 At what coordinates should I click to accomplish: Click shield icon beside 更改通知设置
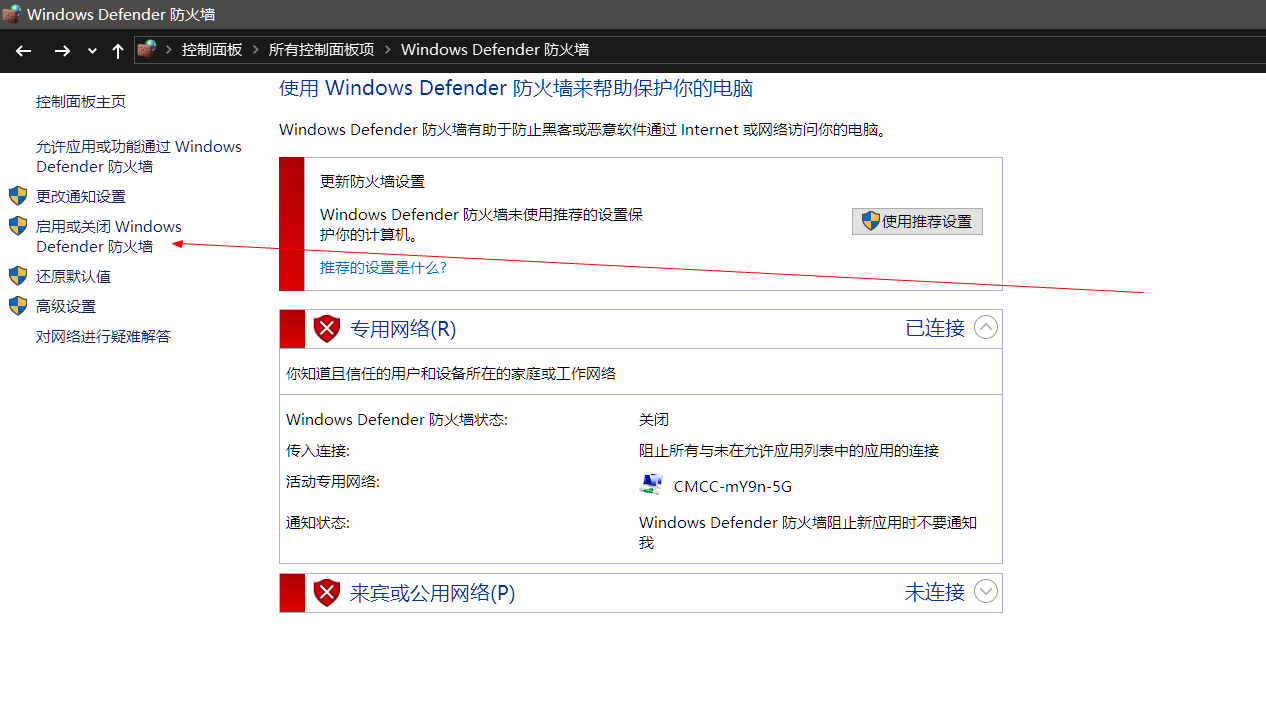click(x=18, y=196)
